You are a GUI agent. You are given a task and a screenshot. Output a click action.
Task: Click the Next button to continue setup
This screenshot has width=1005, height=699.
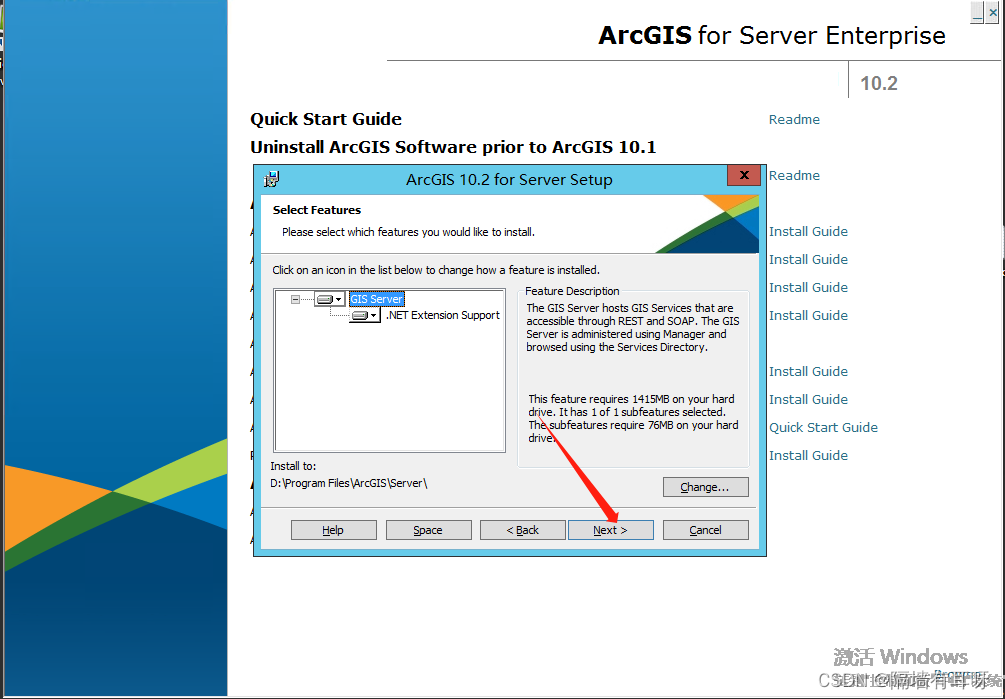click(610, 529)
